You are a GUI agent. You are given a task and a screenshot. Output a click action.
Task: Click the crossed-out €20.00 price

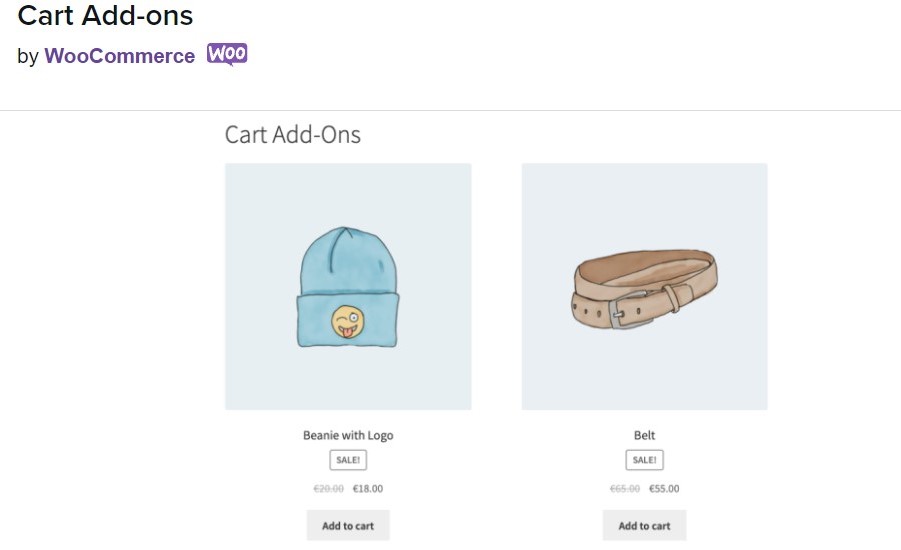click(x=328, y=489)
